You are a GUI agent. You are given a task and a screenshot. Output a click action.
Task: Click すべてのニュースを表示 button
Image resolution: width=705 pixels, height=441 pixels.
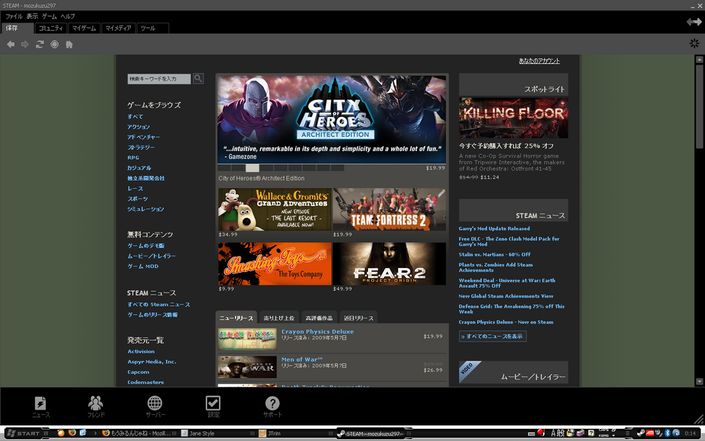tap(492, 336)
